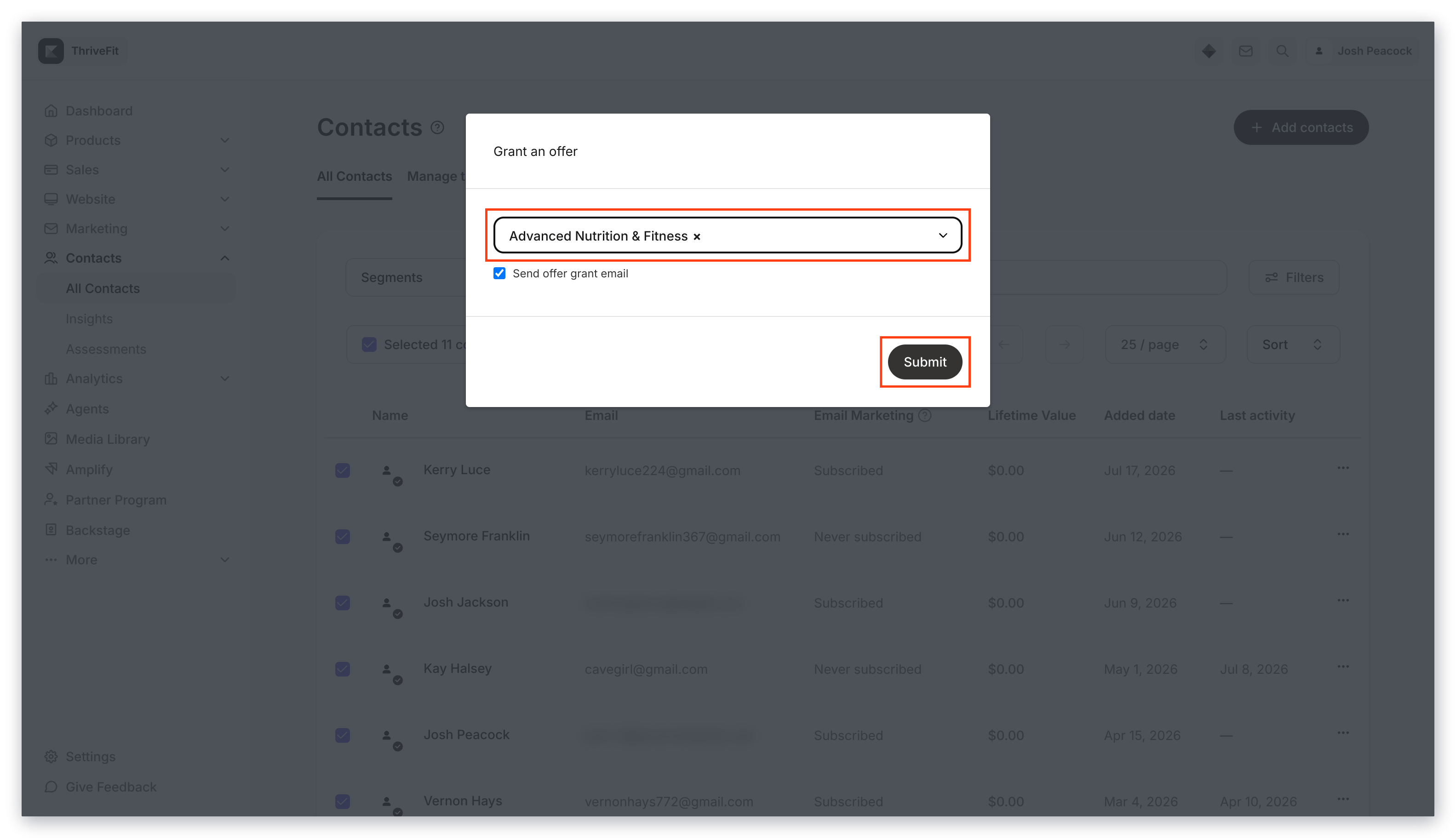The image size is (1456, 838).
Task: Go to next page arrow
Action: (x=1064, y=344)
